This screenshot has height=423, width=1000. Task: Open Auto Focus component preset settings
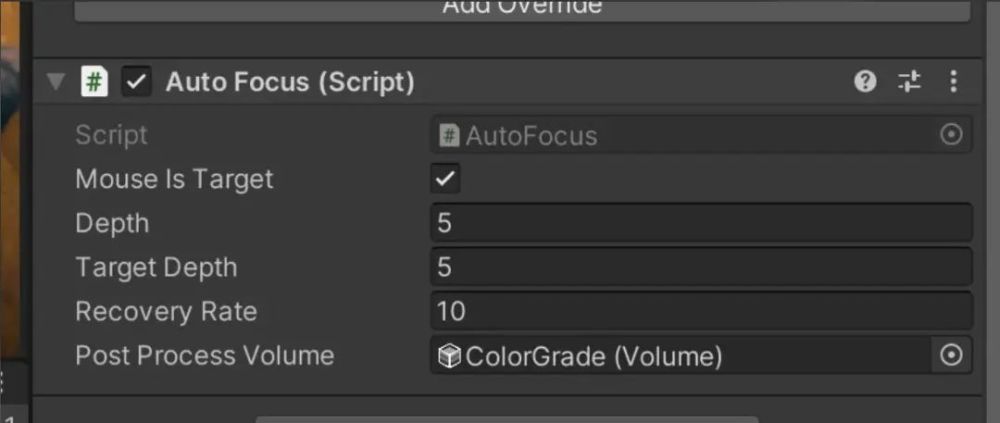click(x=909, y=82)
